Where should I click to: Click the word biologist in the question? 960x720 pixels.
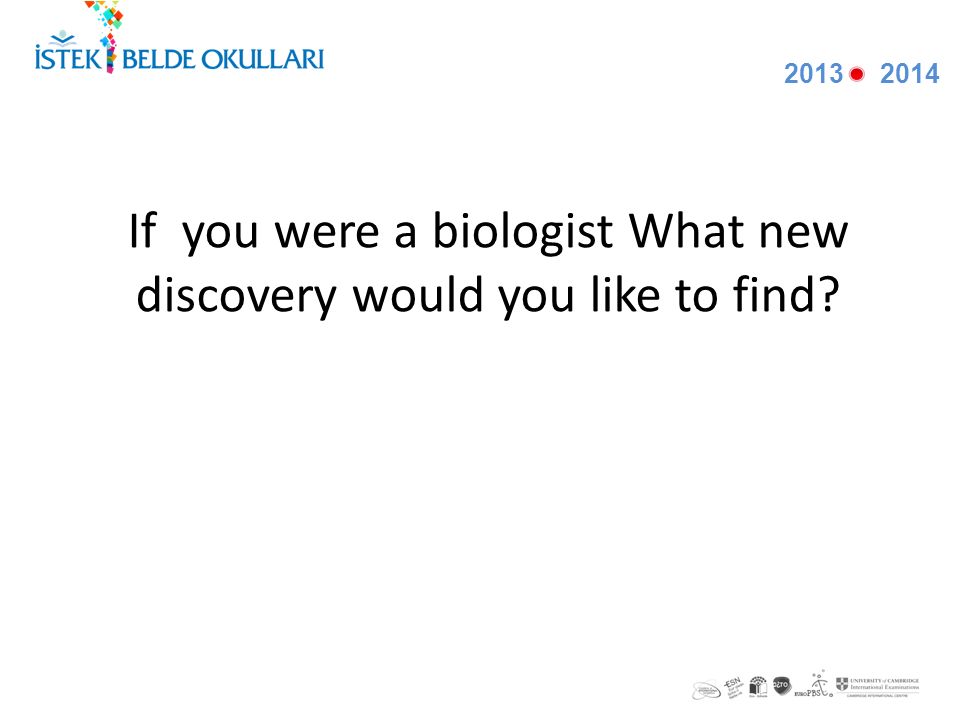(x=523, y=232)
